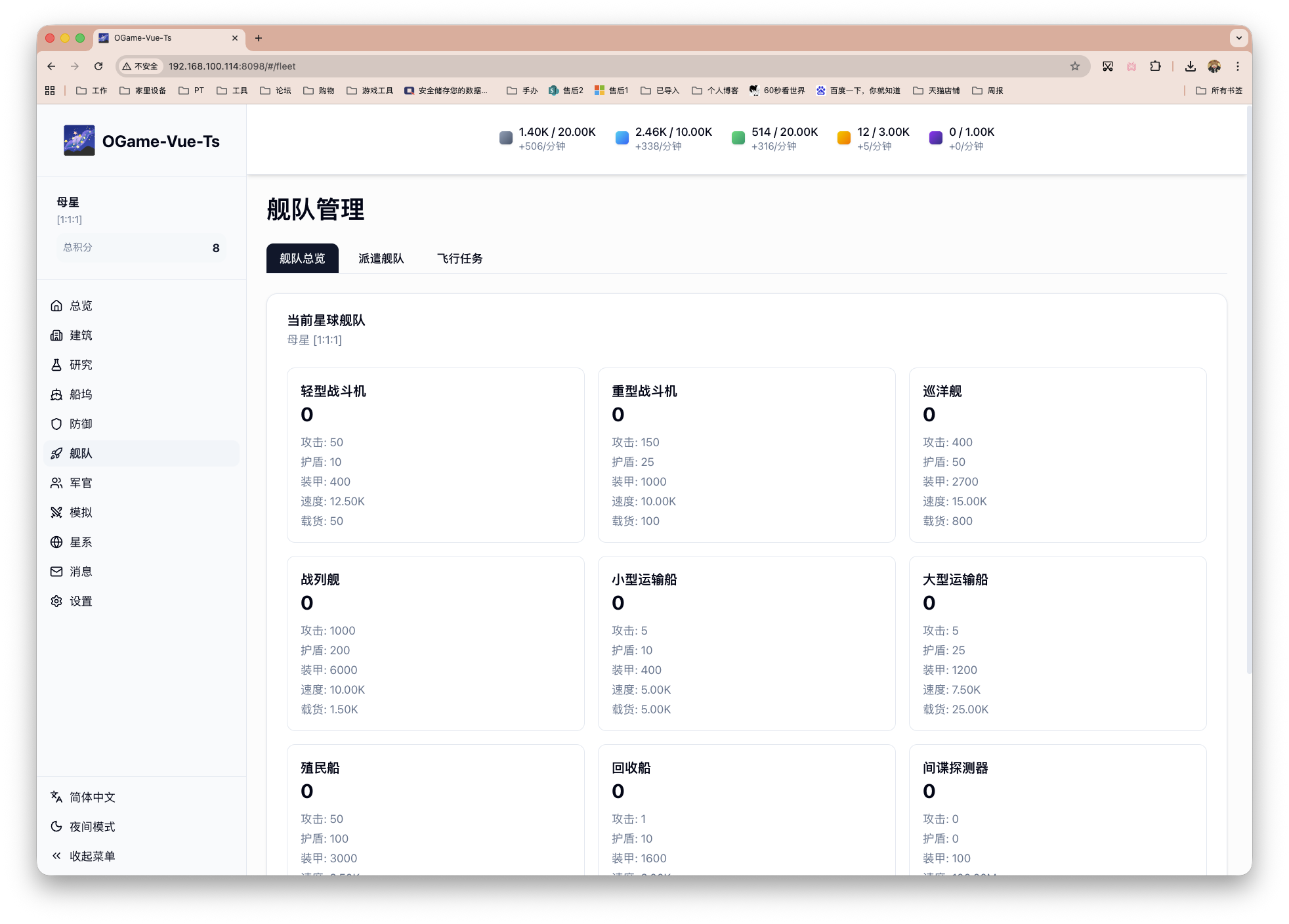Open the 模拟 battle simulator
Viewport: 1289px width, 924px height.
point(80,513)
